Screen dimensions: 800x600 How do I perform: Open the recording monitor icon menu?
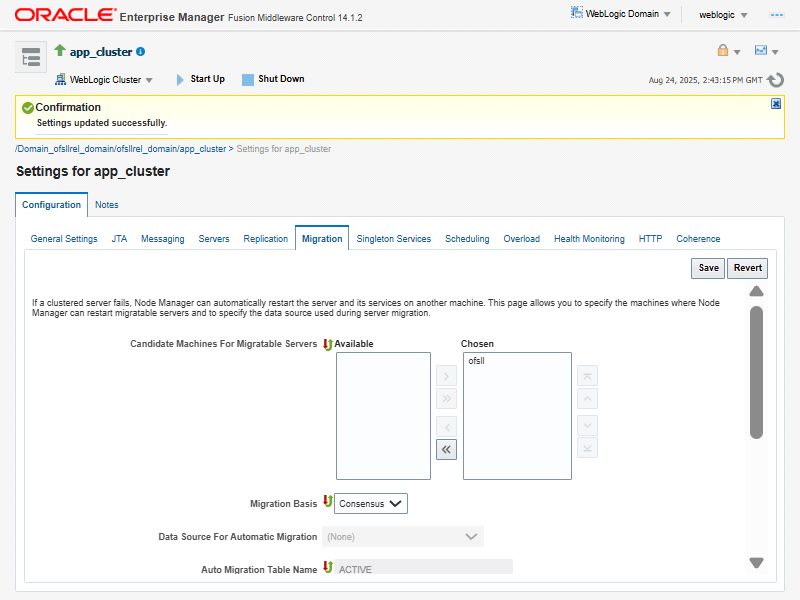tap(767, 51)
